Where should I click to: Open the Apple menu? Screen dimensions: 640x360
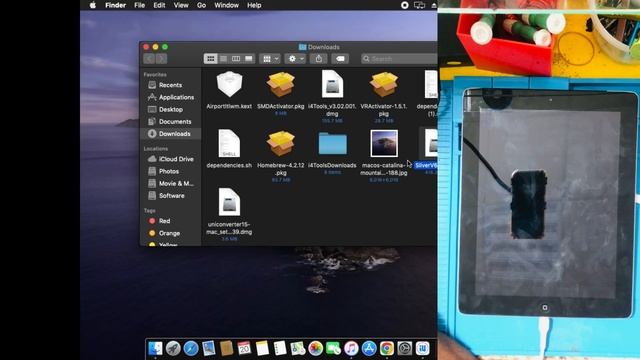[x=93, y=5]
